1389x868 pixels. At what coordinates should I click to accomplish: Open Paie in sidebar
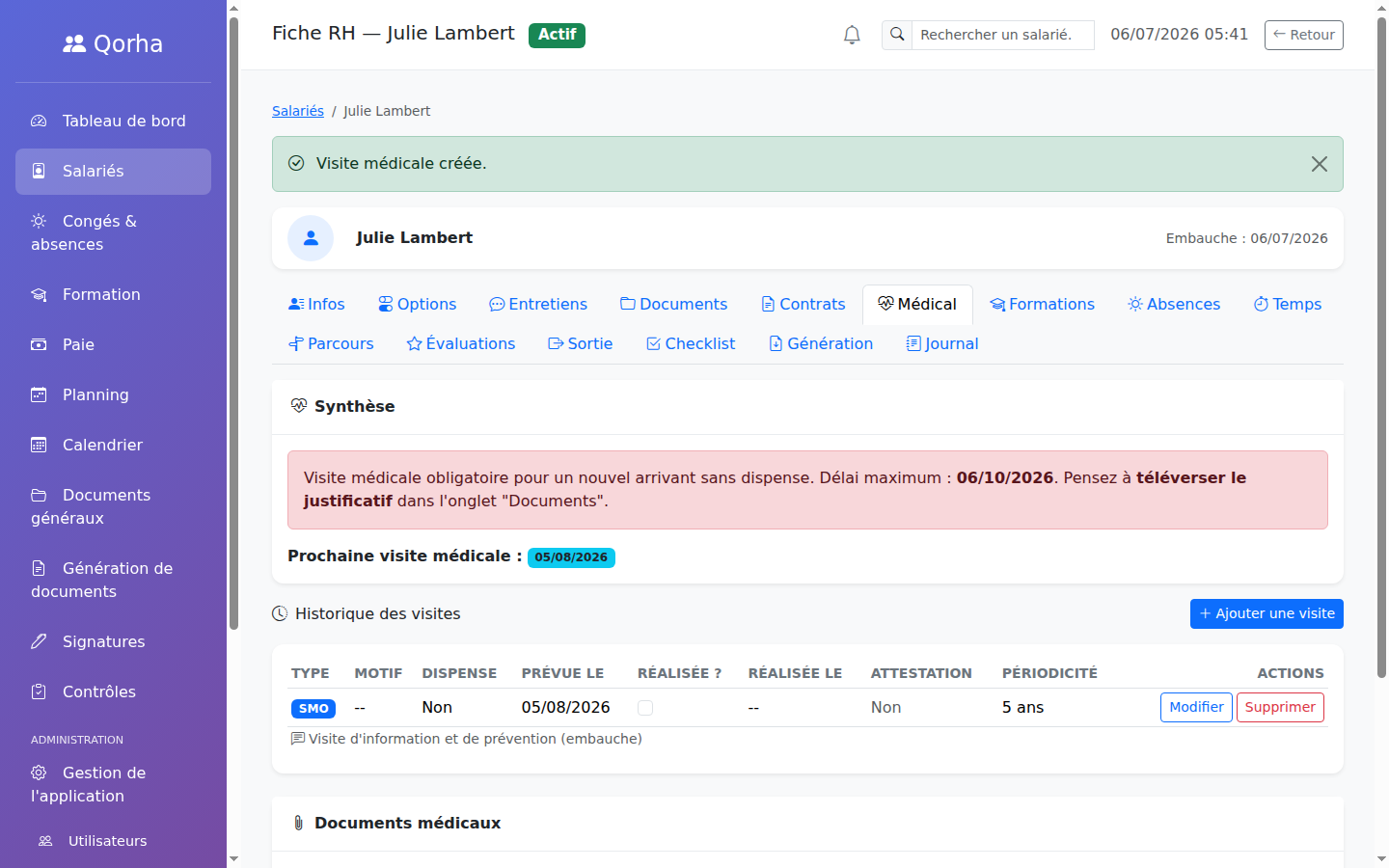(x=113, y=344)
